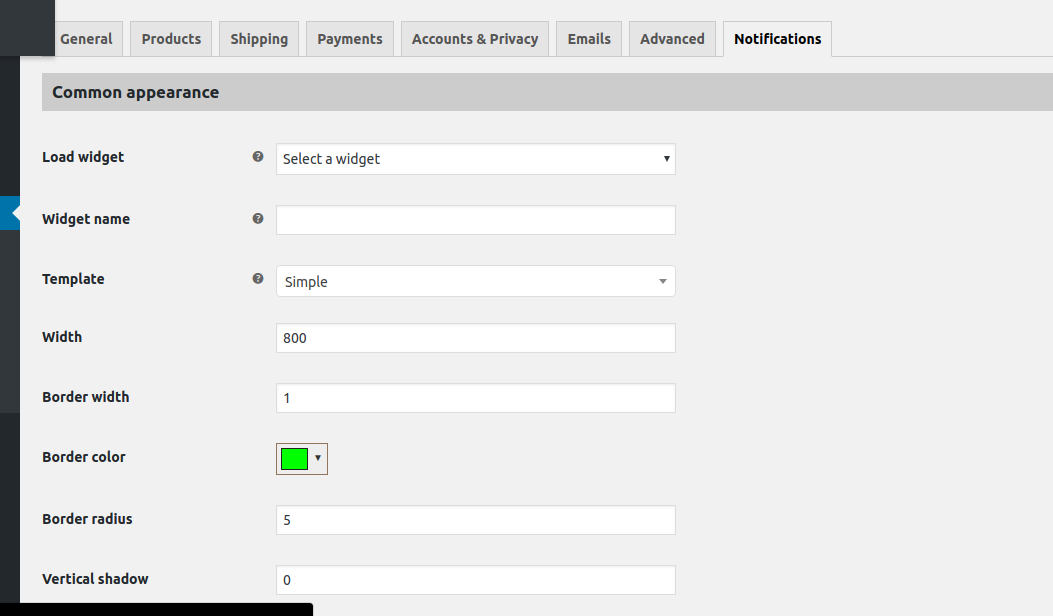This screenshot has height=616, width=1053.
Task: Open the Advanced tab
Action: pos(672,39)
